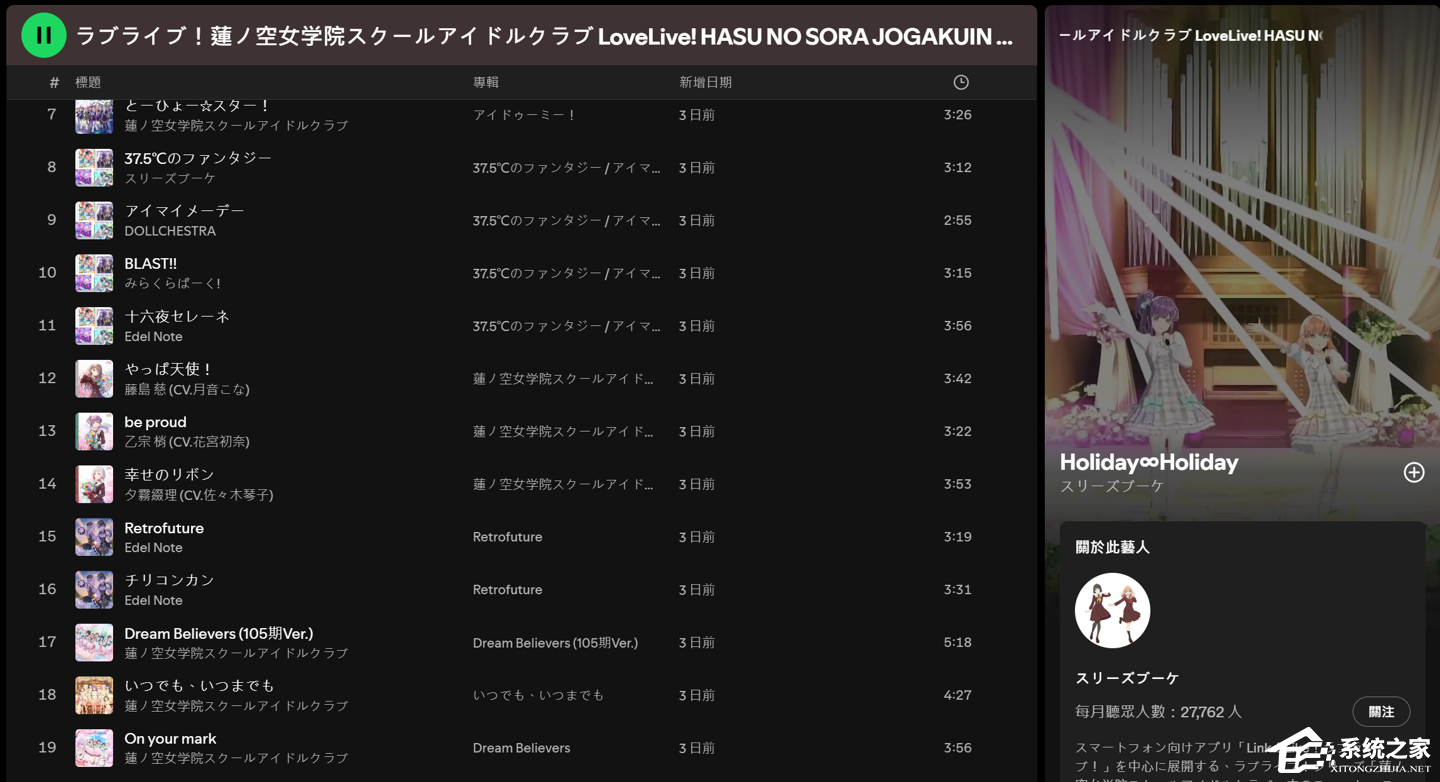This screenshot has height=782, width=1440.
Task: Select track On your mark
Action: pyautogui.click(x=170, y=739)
